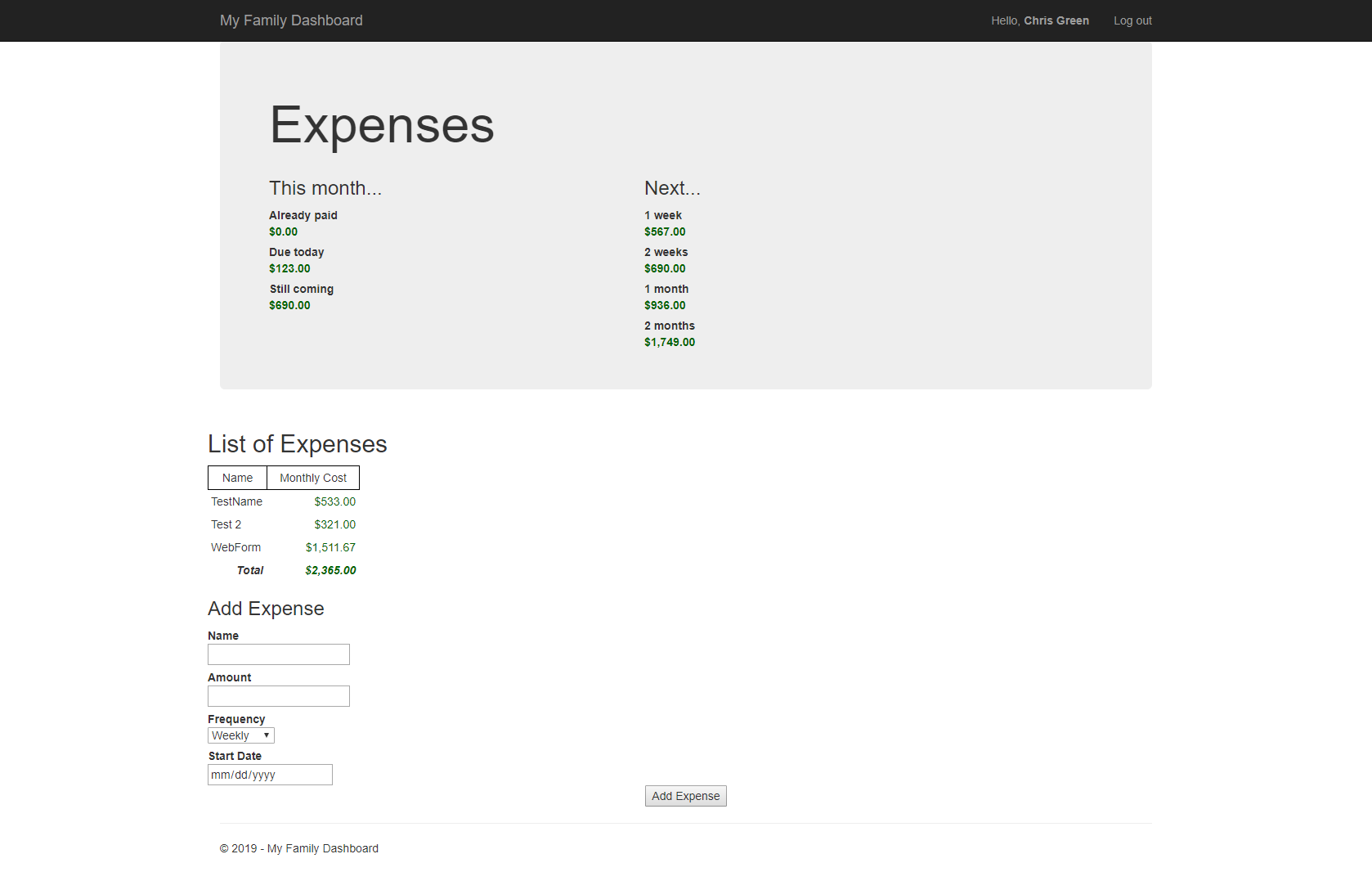Click the Name column header
The width and height of the screenshot is (1372, 881).
[237, 478]
